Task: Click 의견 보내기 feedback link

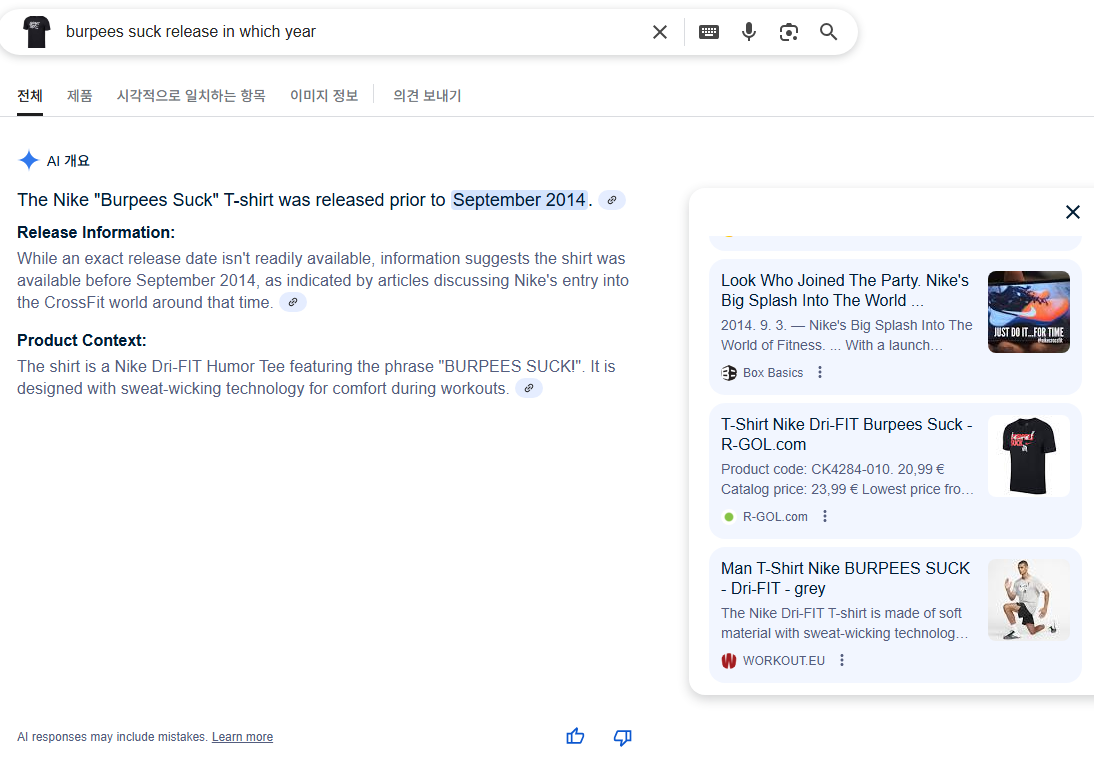Action: [427, 96]
